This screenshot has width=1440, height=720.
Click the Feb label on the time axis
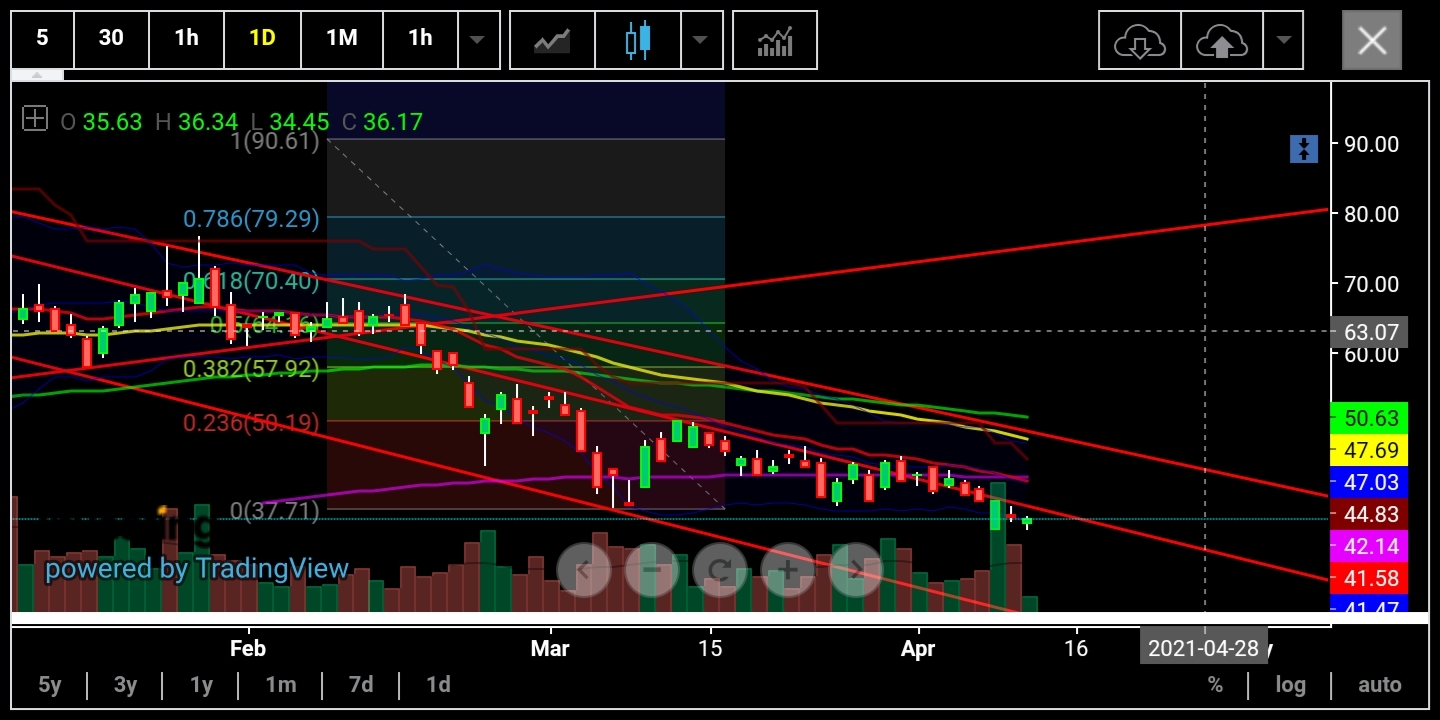[x=248, y=648]
